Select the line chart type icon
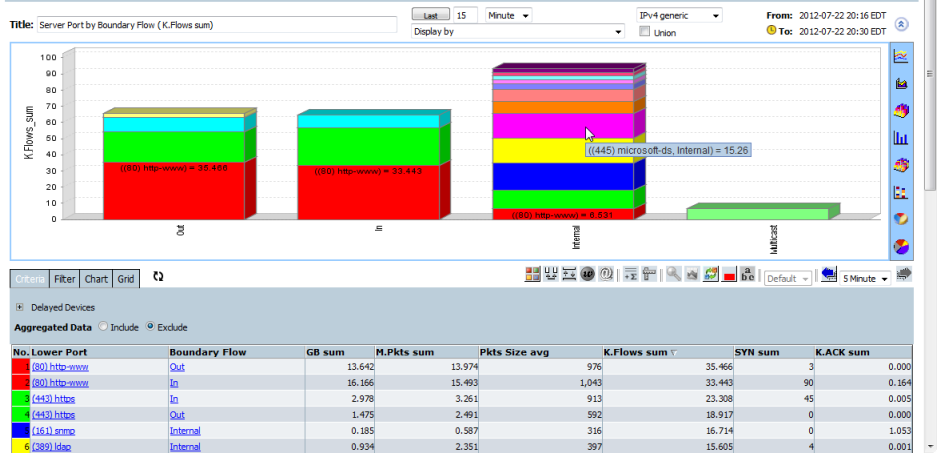 click(901, 56)
